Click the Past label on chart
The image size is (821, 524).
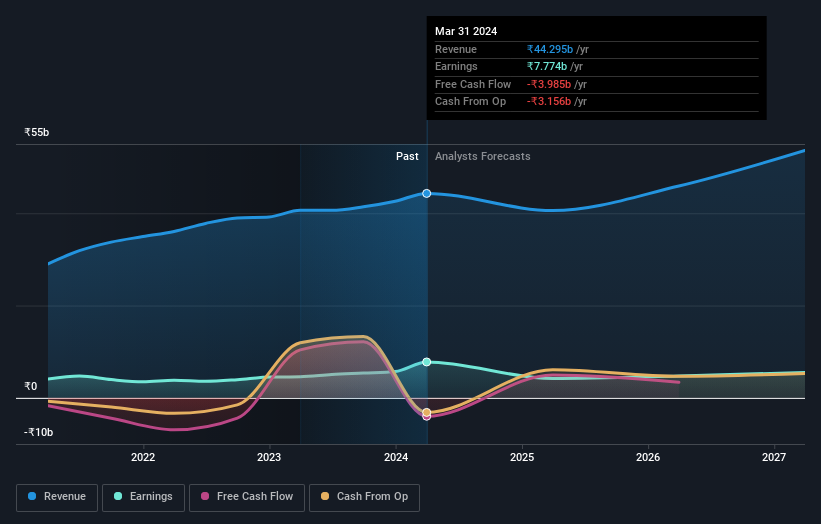[407, 156]
